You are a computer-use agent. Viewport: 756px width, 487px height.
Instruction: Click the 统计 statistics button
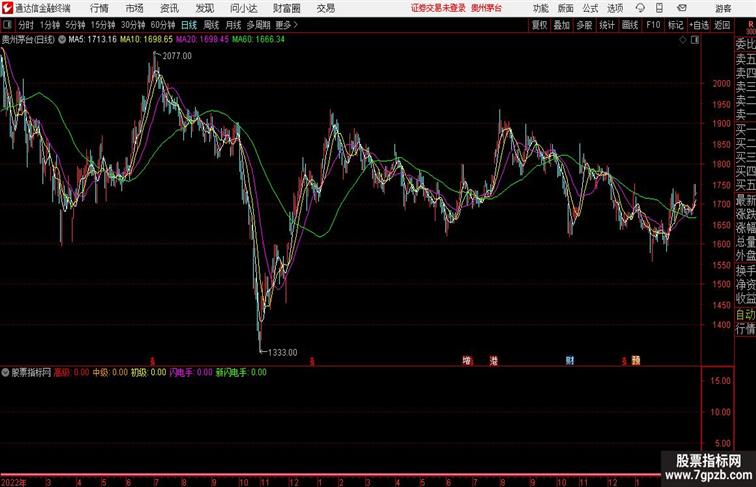[607, 25]
